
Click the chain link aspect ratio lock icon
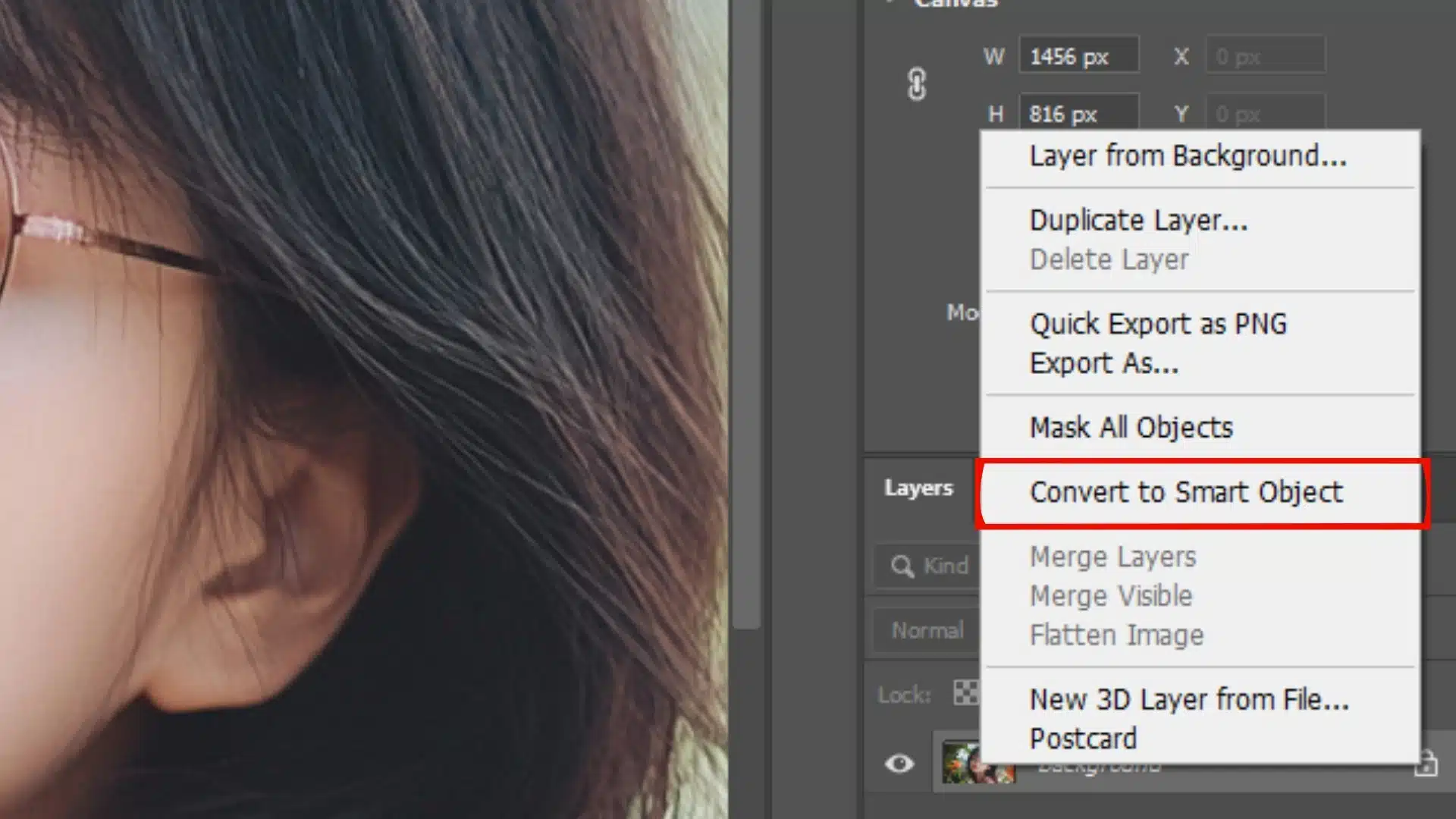(x=917, y=84)
